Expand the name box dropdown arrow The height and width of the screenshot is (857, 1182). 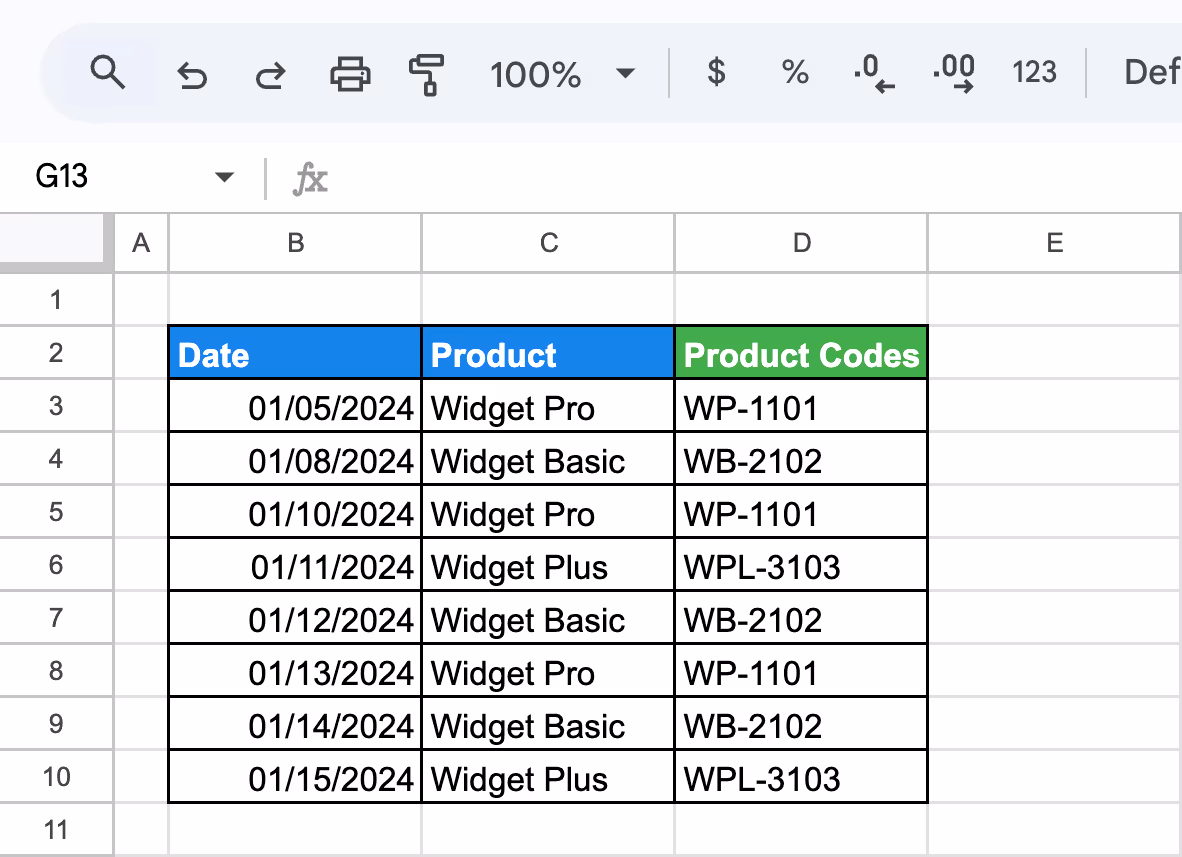[224, 177]
